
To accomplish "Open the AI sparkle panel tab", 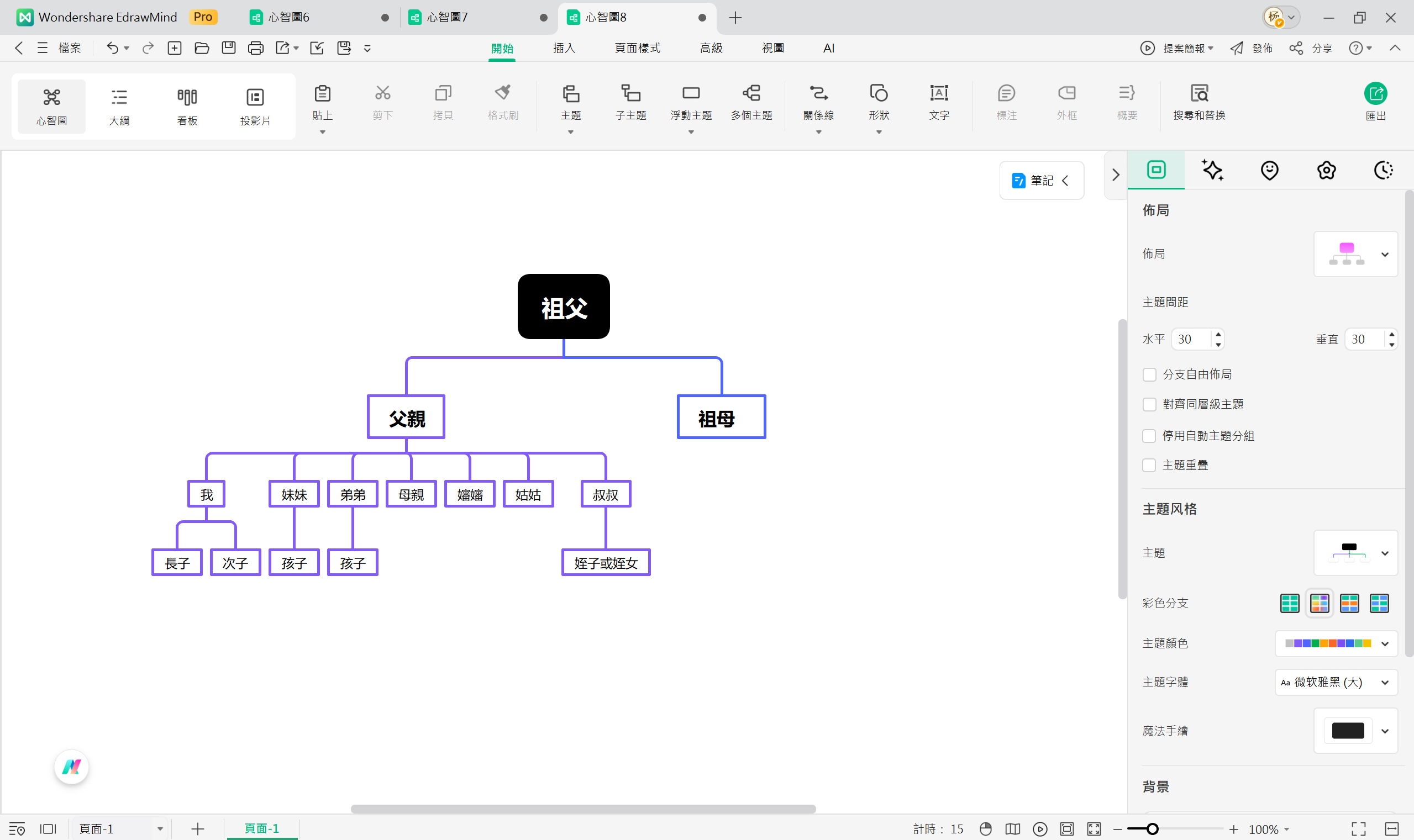I will [1212, 170].
